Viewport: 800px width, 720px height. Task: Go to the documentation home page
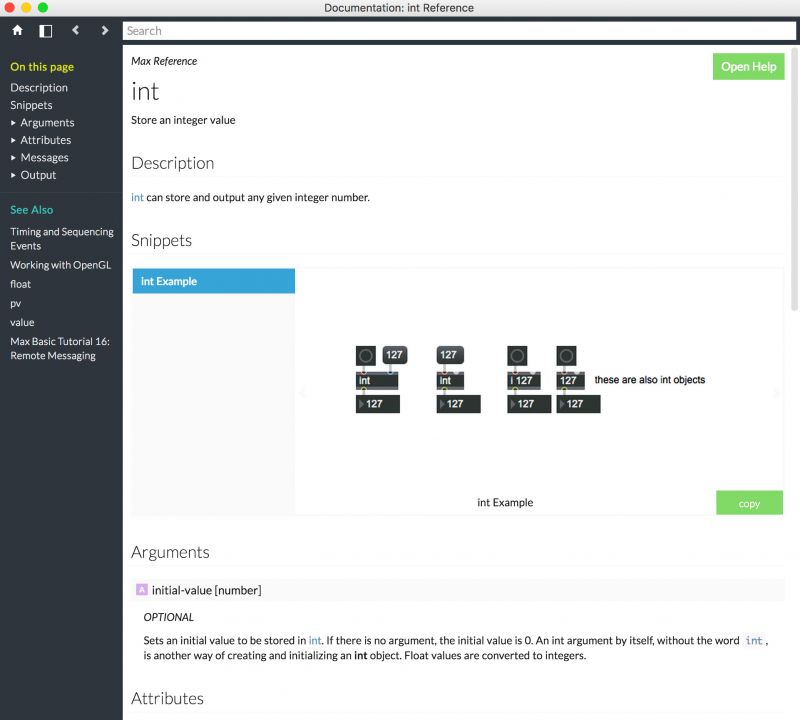point(17,31)
